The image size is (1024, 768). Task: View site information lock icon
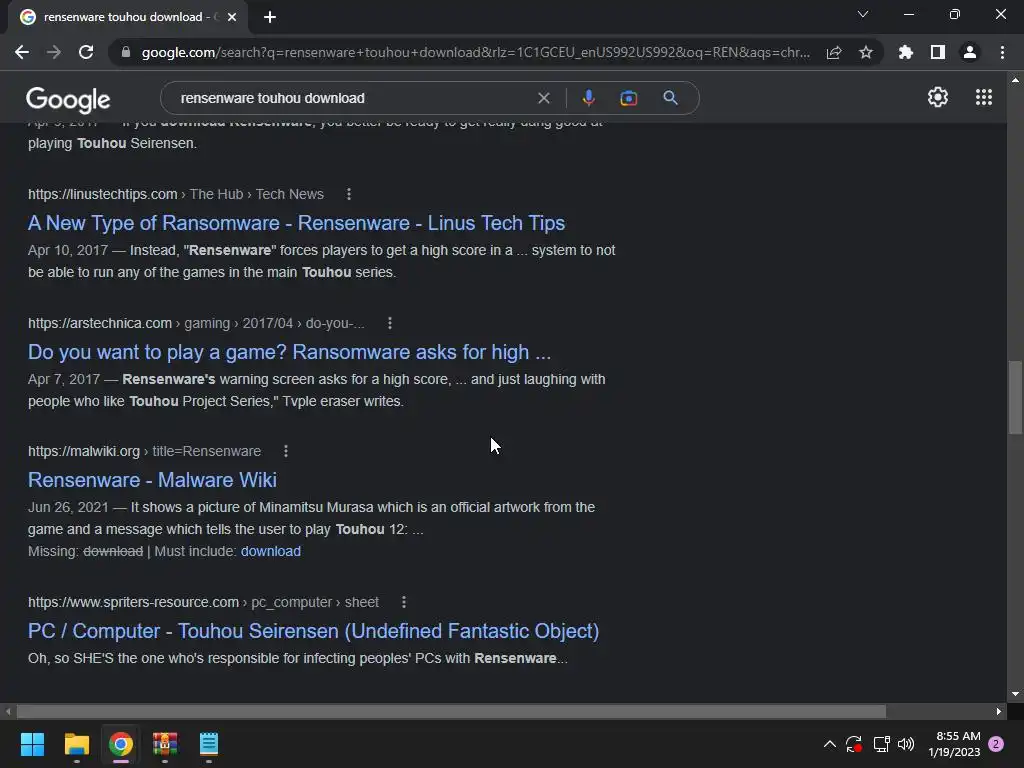click(x=125, y=52)
